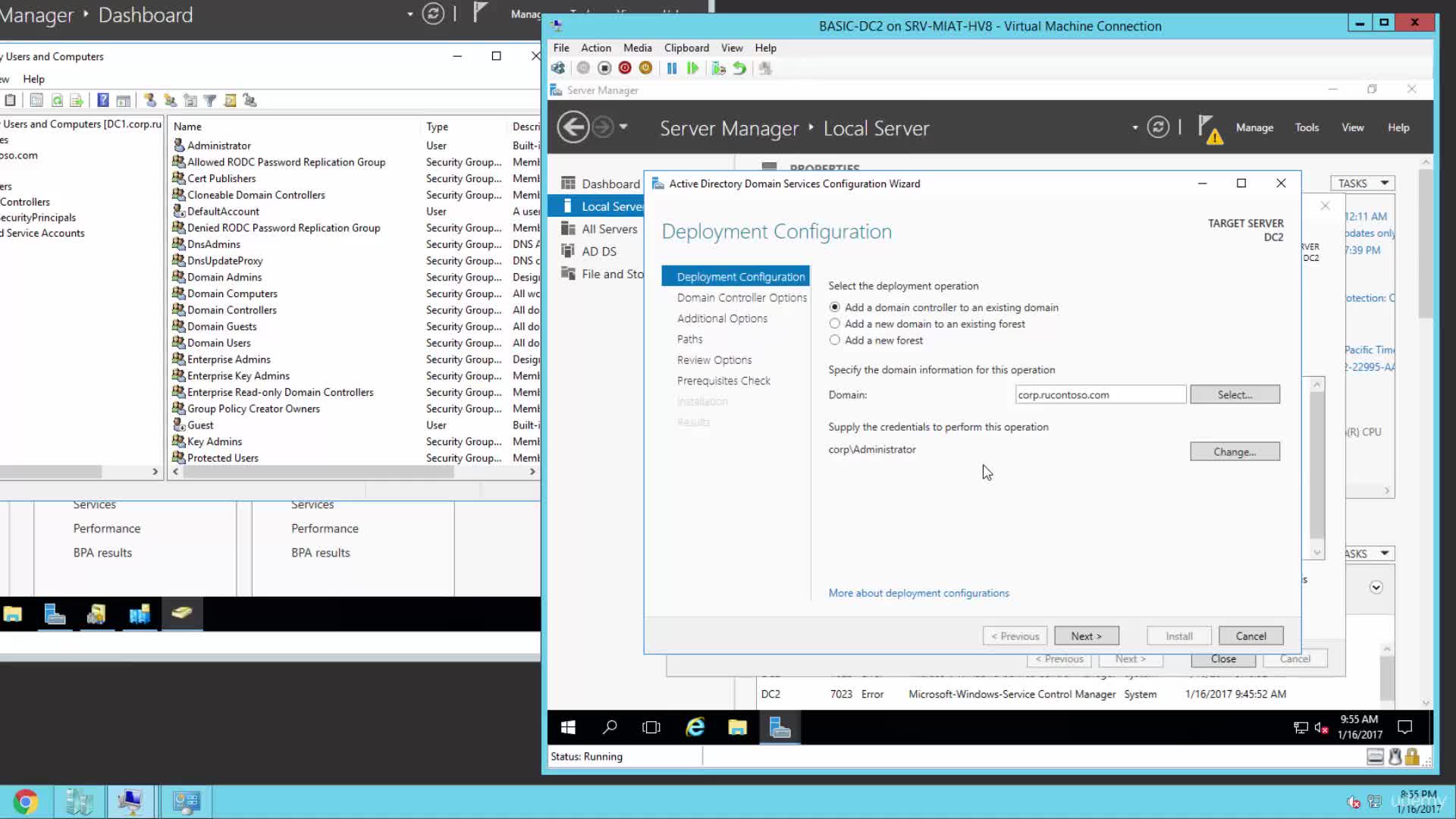Click the Properties icon in AD toolbar

pos(36,100)
